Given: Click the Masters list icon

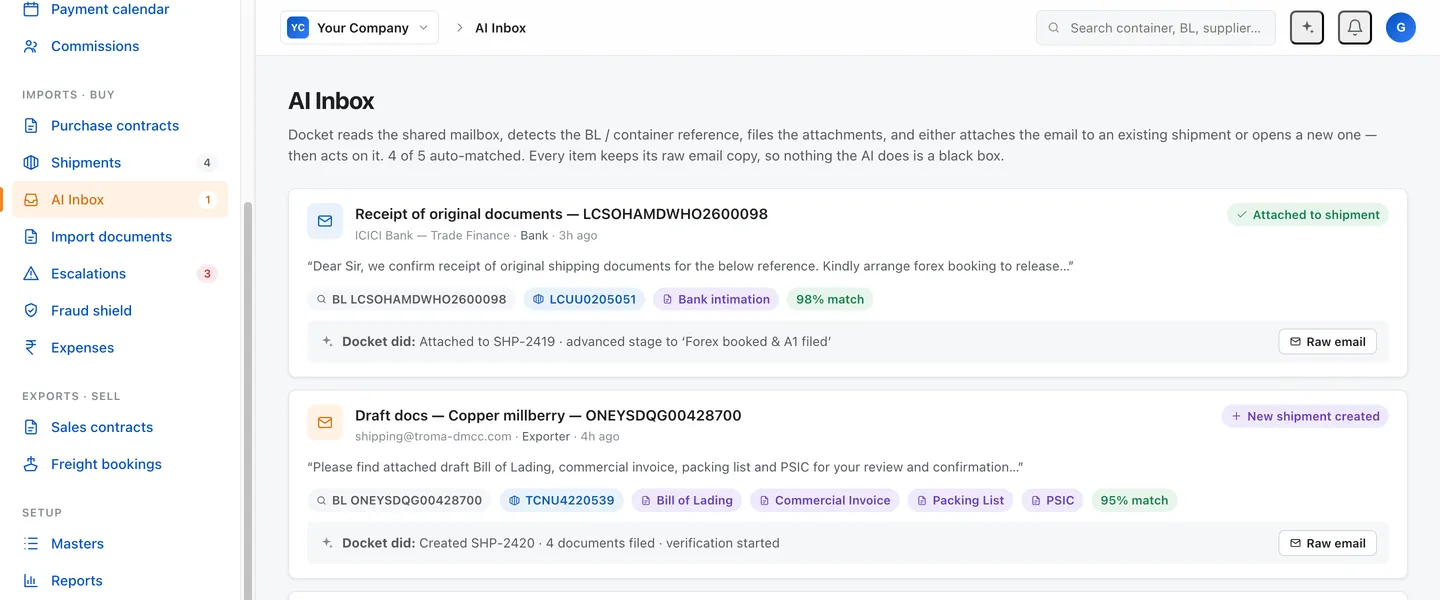Looking at the screenshot, I should (31, 544).
